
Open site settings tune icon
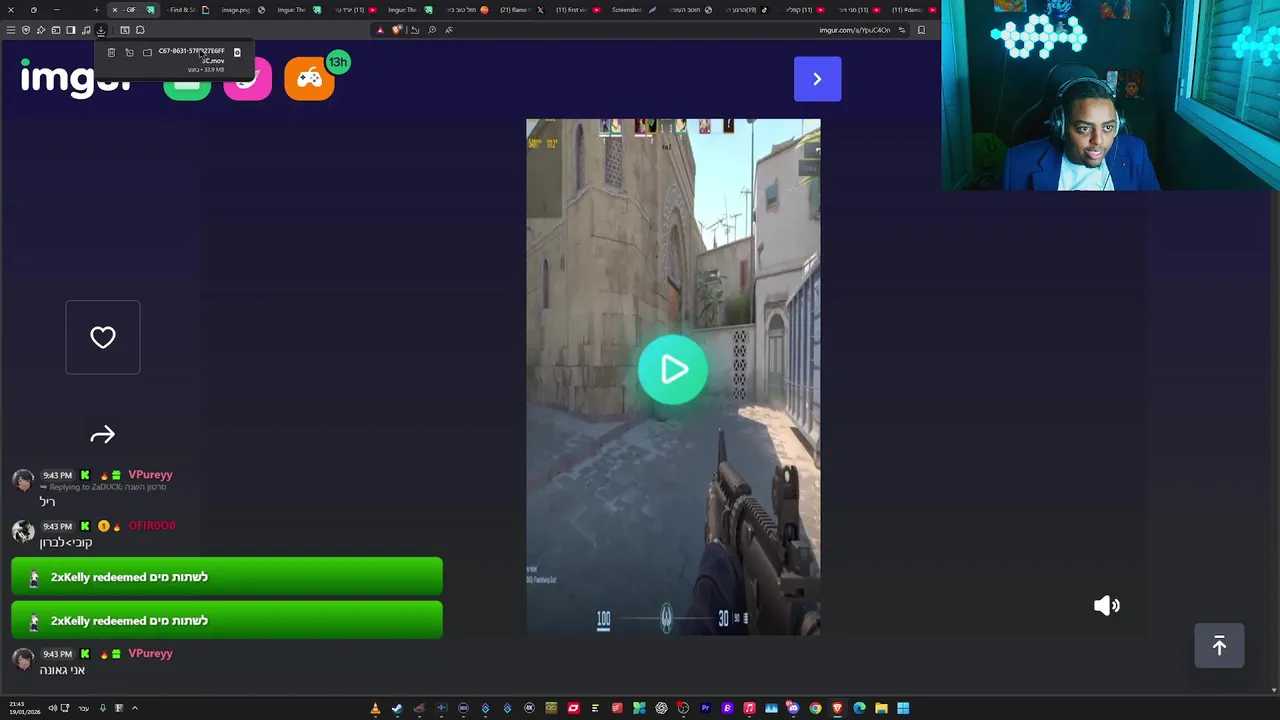pos(901,30)
